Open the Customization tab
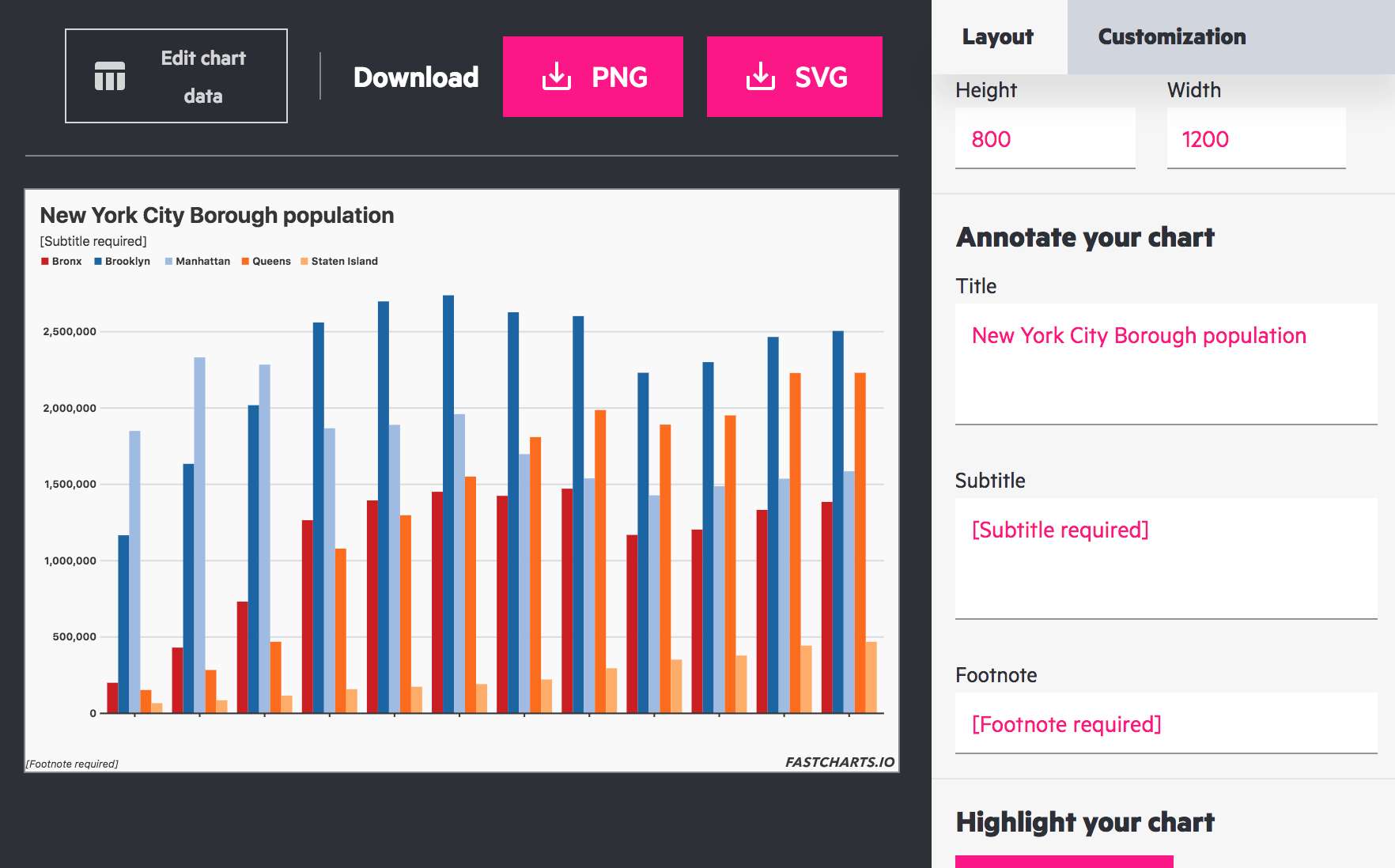Image resolution: width=1395 pixels, height=868 pixels. coord(1171,37)
